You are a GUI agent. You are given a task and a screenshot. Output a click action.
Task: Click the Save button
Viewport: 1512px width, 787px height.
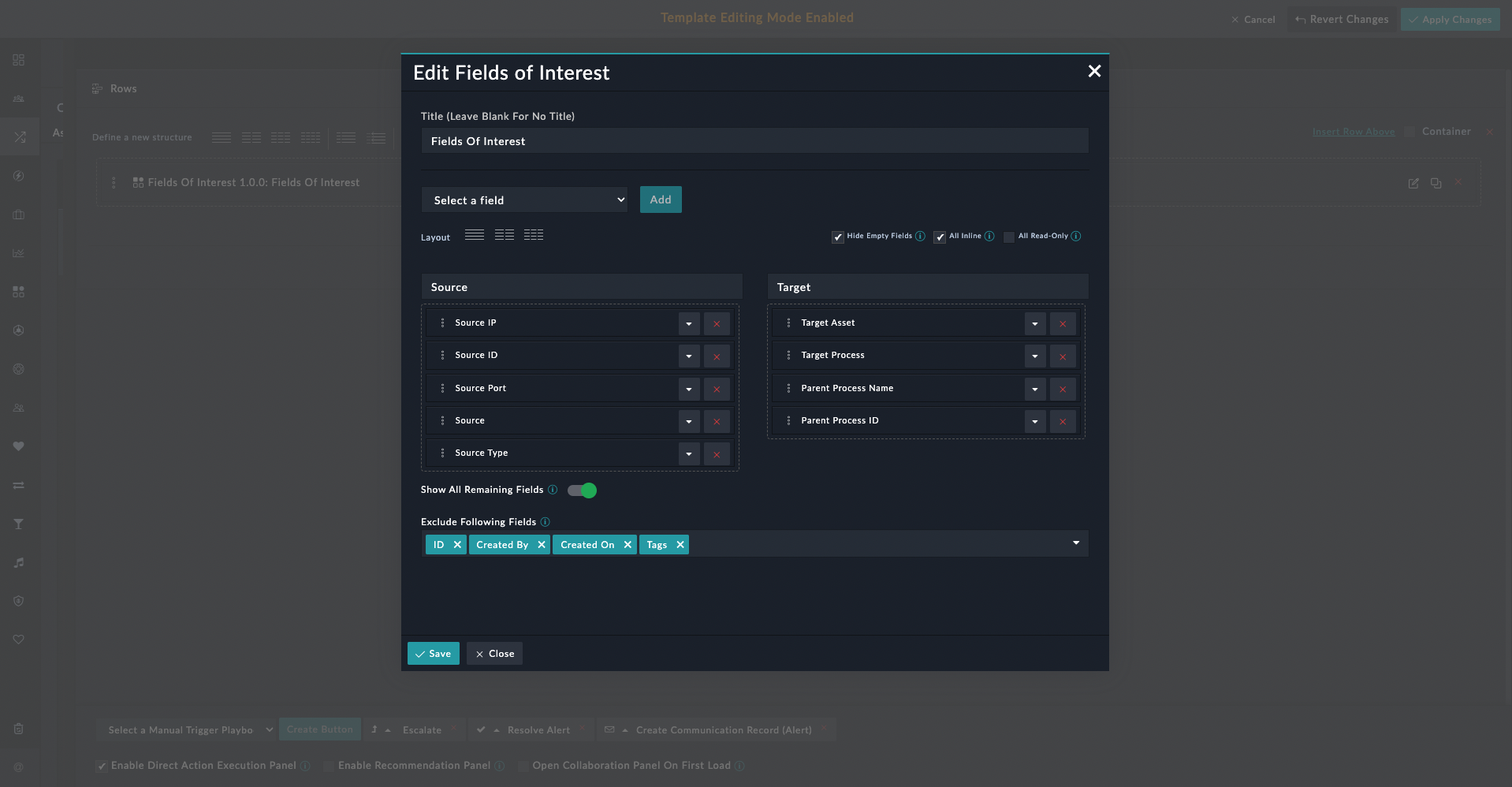coord(433,654)
